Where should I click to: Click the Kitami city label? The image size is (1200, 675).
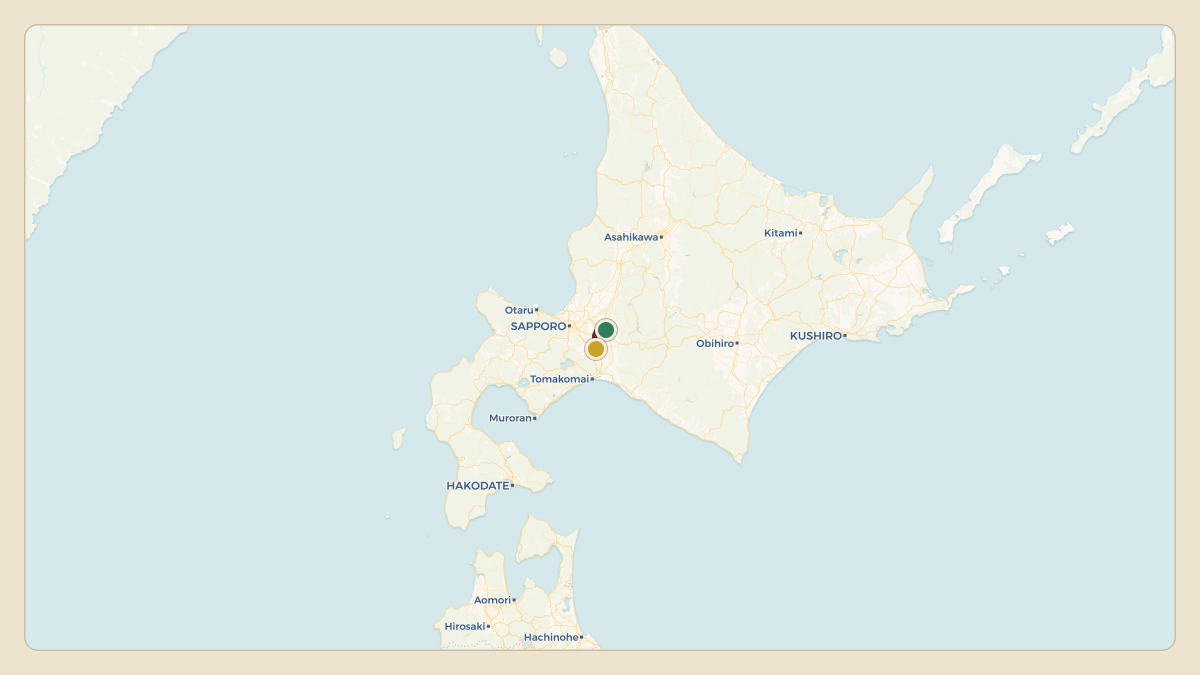point(781,233)
